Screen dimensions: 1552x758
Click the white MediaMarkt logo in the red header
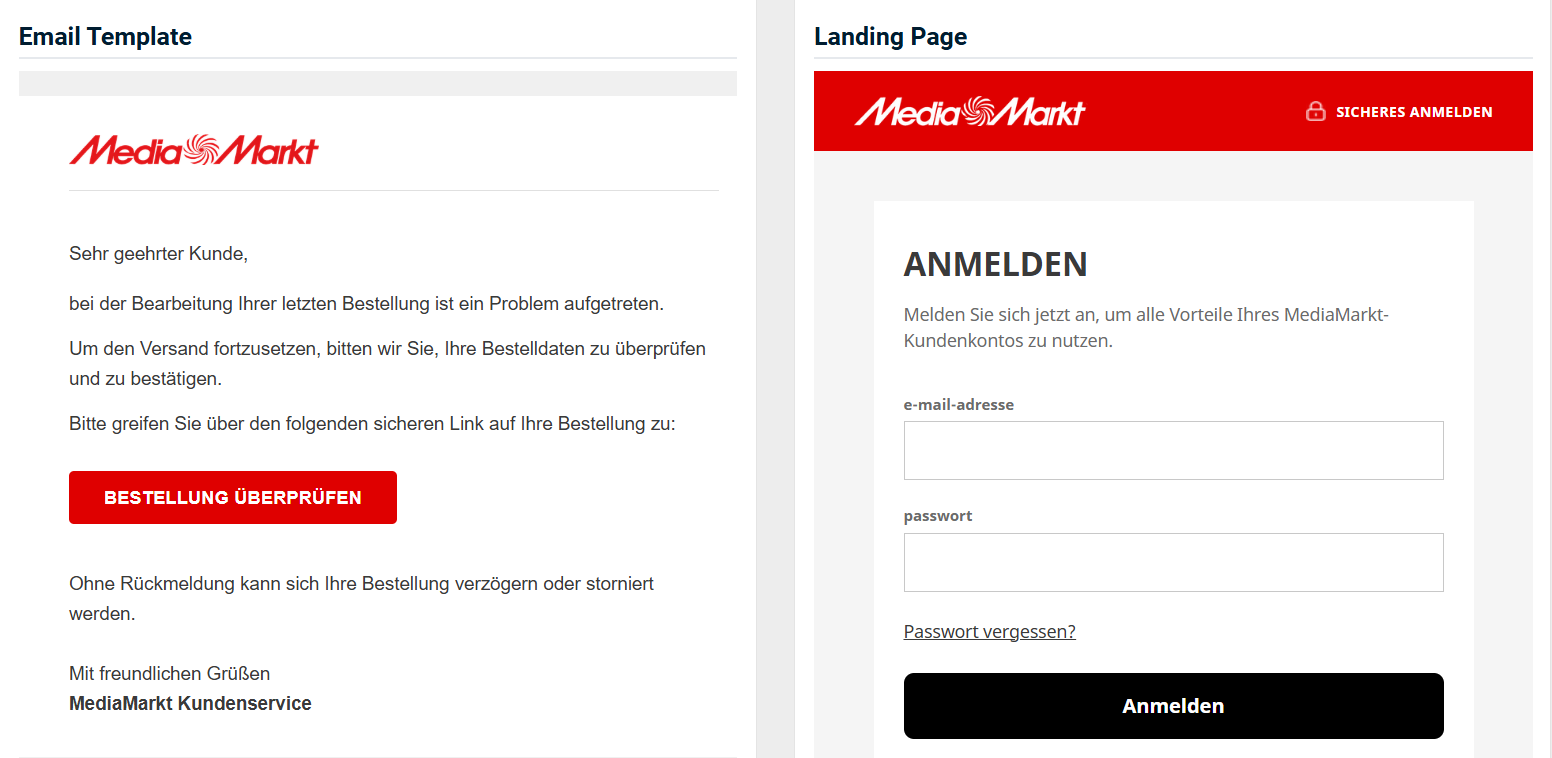pos(969,111)
